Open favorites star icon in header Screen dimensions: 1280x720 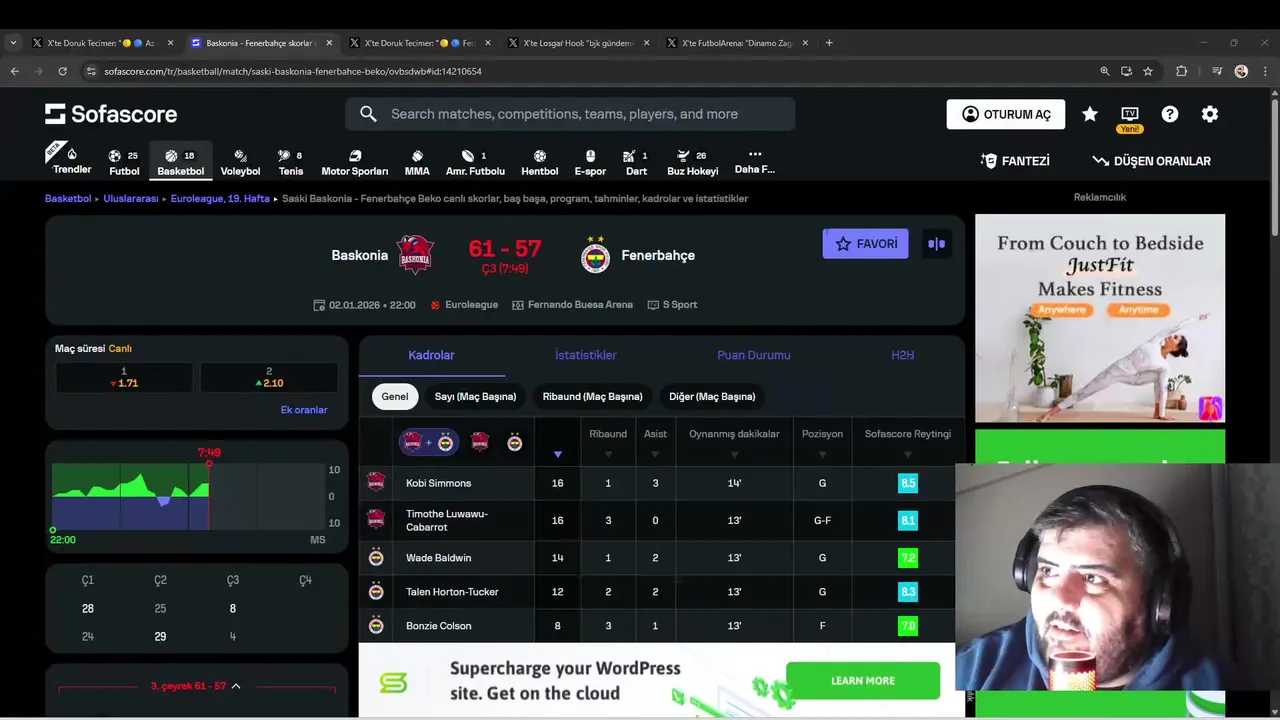point(1090,114)
